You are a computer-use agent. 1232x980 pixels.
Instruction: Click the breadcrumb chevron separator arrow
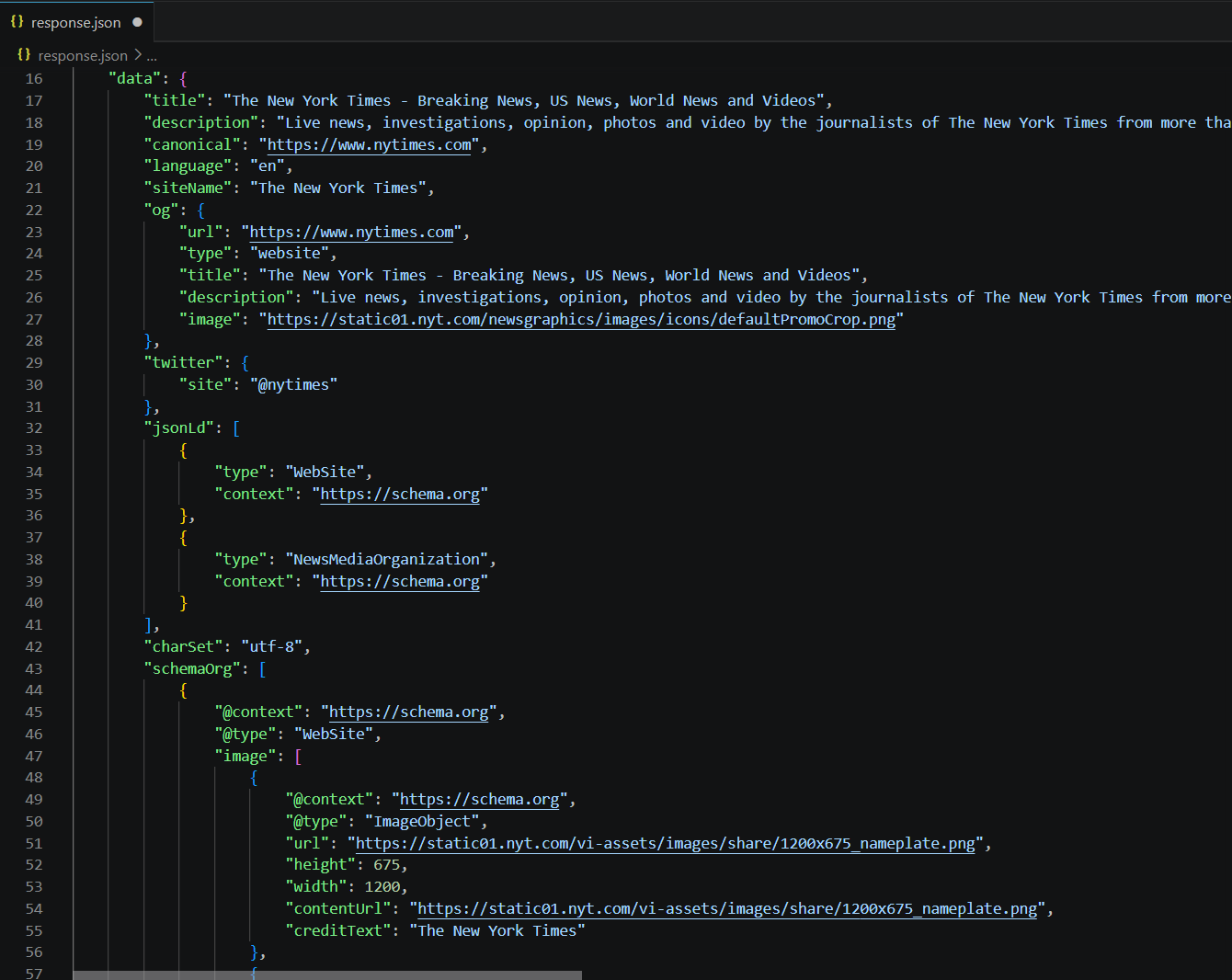[x=138, y=55]
